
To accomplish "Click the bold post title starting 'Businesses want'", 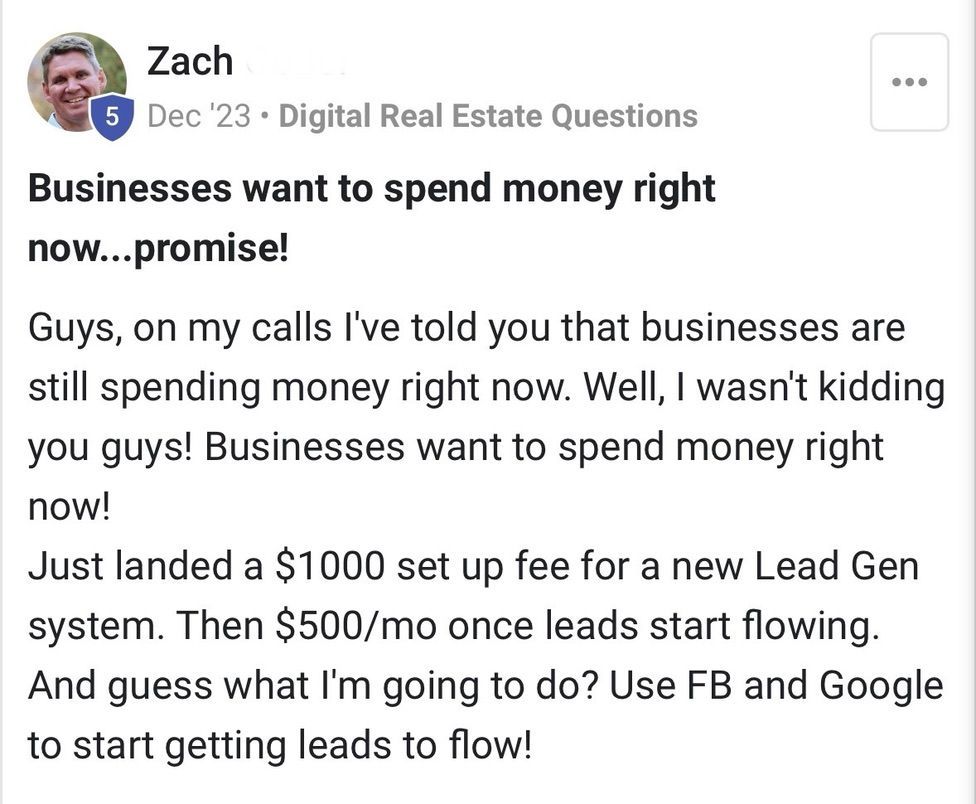I will point(371,188).
